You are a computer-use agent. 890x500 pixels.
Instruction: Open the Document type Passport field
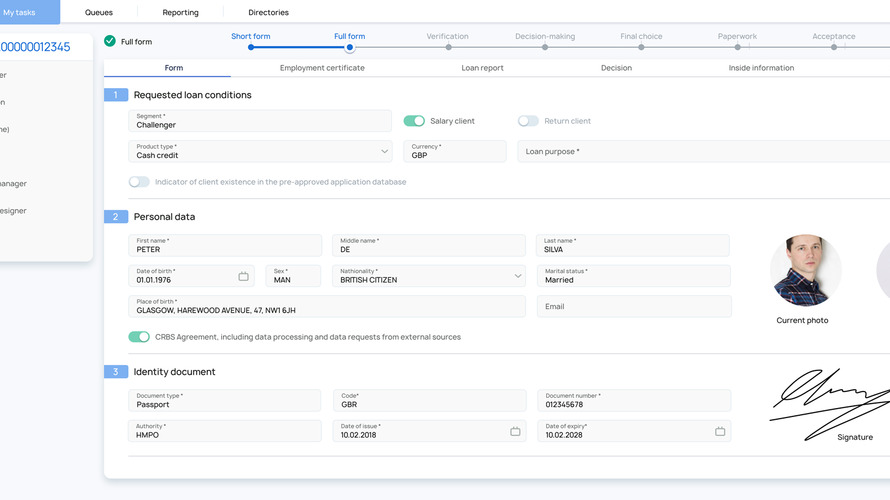(225, 400)
